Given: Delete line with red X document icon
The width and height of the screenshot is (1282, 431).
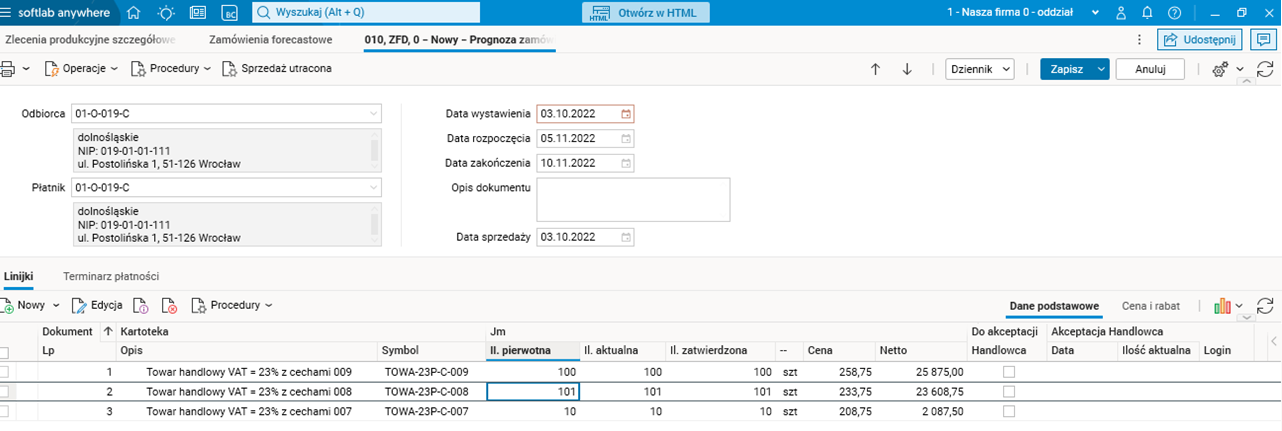Looking at the screenshot, I should [x=169, y=305].
